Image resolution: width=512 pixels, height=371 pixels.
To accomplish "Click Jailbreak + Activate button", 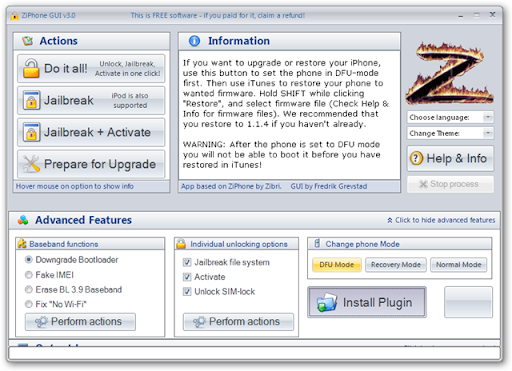I will [x=91, y=132].
